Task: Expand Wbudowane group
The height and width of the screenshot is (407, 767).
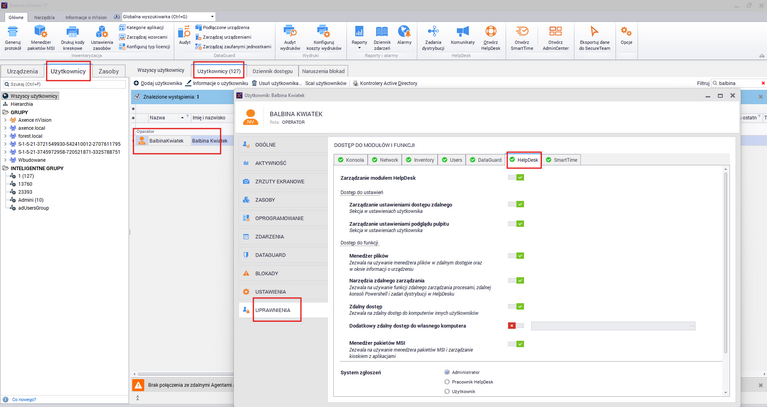Action: click(x=5, y=160)
